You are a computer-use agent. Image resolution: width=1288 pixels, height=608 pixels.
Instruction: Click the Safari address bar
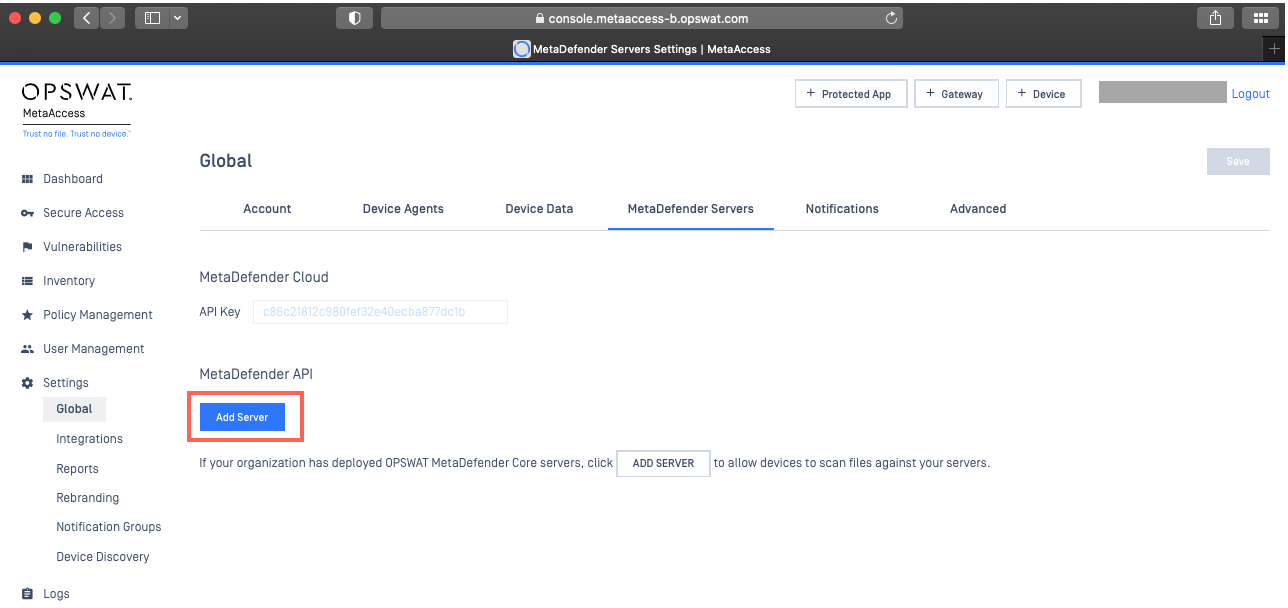[642, 18]
